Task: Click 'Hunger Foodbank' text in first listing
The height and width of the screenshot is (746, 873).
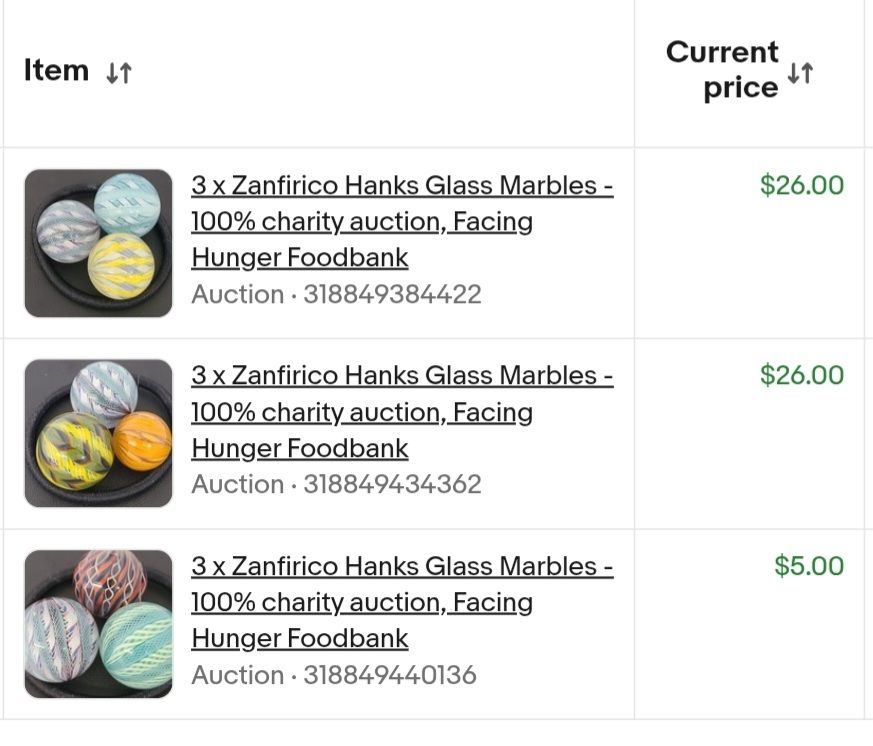Action: click(300, 258)
